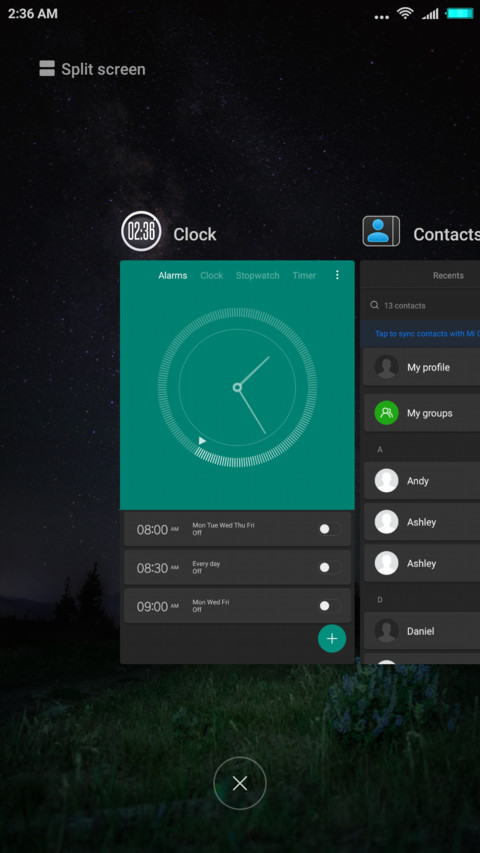This screenshot has width=480, height=853.
Task: Open the 09:00 AM alarm entry
Action: point(237,605)
